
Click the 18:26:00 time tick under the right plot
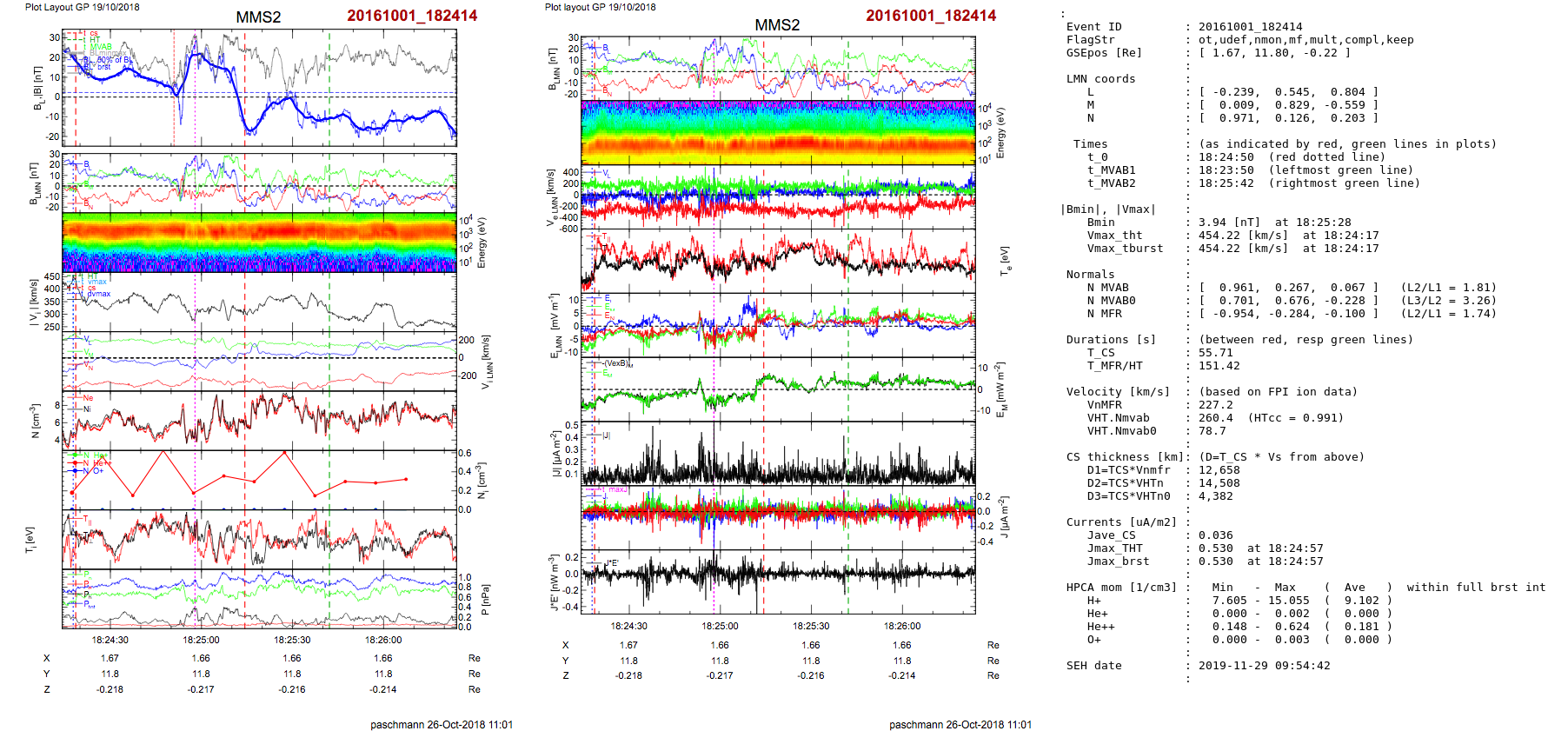[x=902, y=626]
